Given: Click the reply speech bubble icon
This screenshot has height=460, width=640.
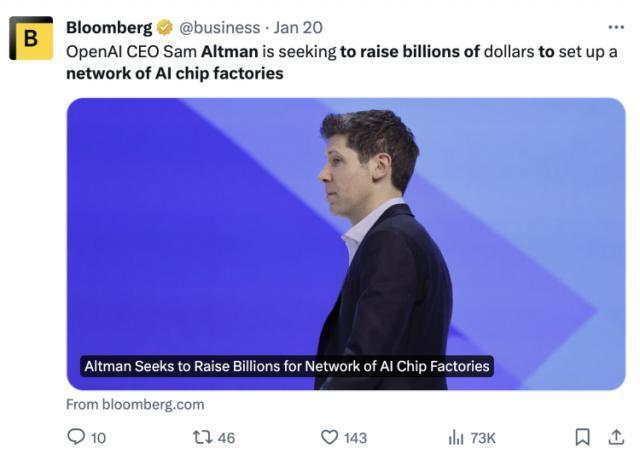Looking at the screenshot, I should pos(76,437).
